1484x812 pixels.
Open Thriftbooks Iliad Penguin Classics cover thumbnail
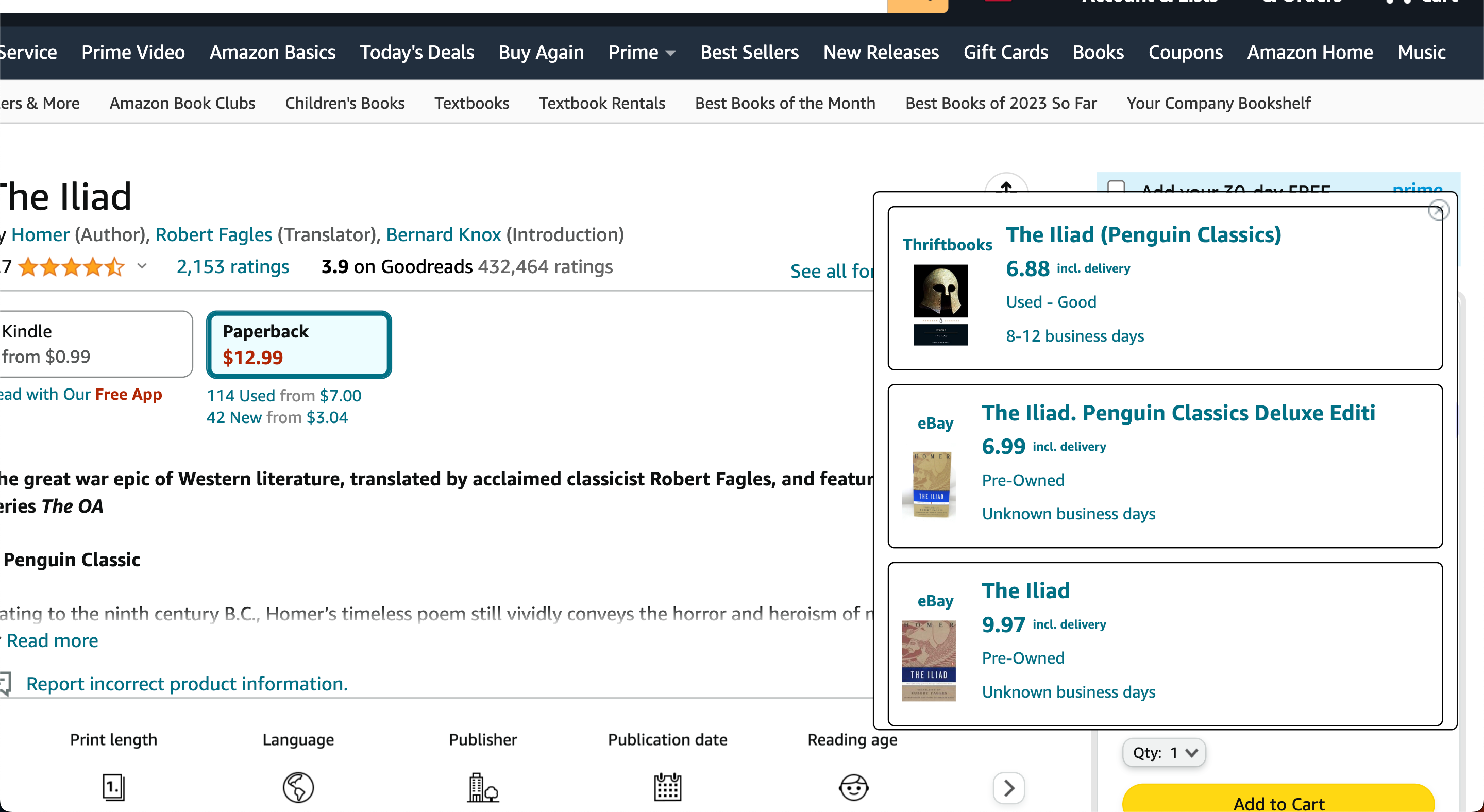point(940,304)
